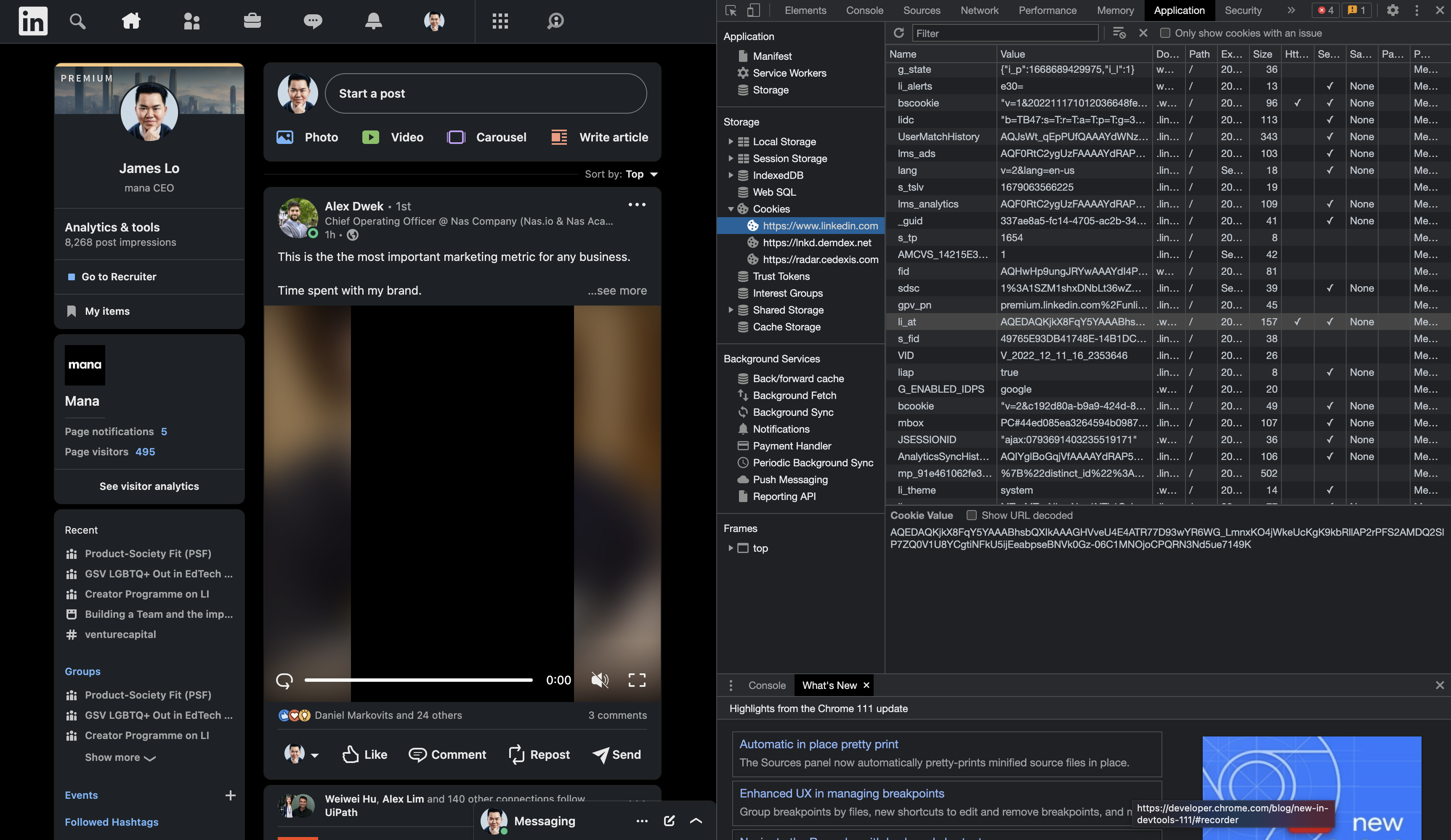Viewport: 1451px width, 840px height.
Task: Open My items bookmark
Action: tap(98, 311)
